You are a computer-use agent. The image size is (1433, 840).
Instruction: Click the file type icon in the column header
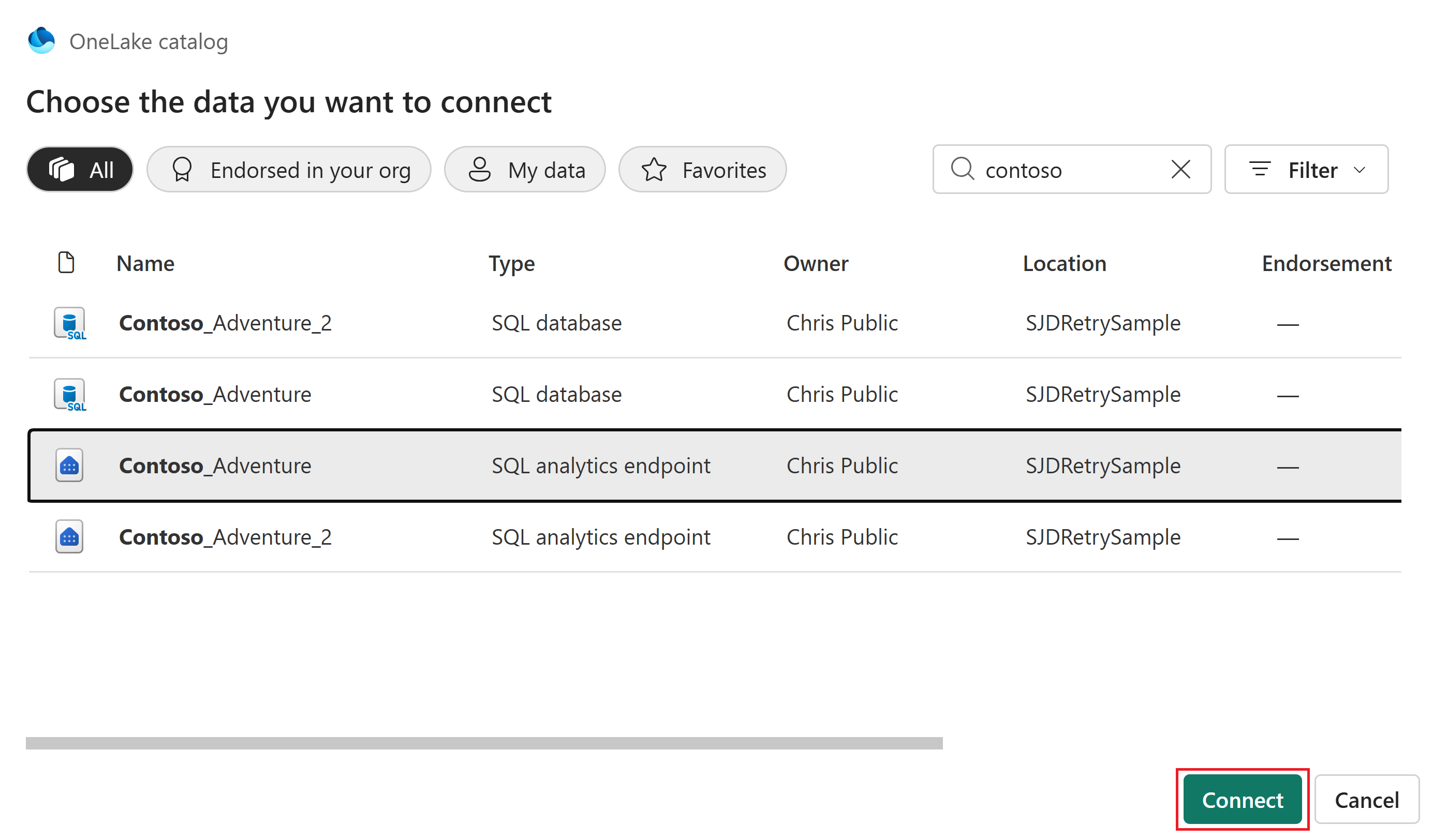click(x=66, y=263)
